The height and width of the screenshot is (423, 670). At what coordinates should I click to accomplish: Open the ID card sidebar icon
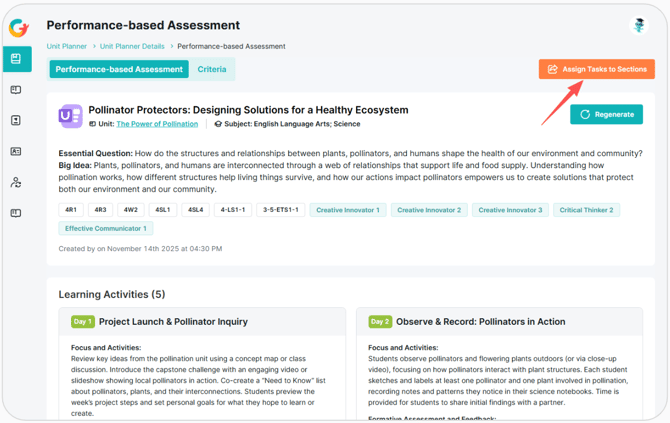coord(16,152)
